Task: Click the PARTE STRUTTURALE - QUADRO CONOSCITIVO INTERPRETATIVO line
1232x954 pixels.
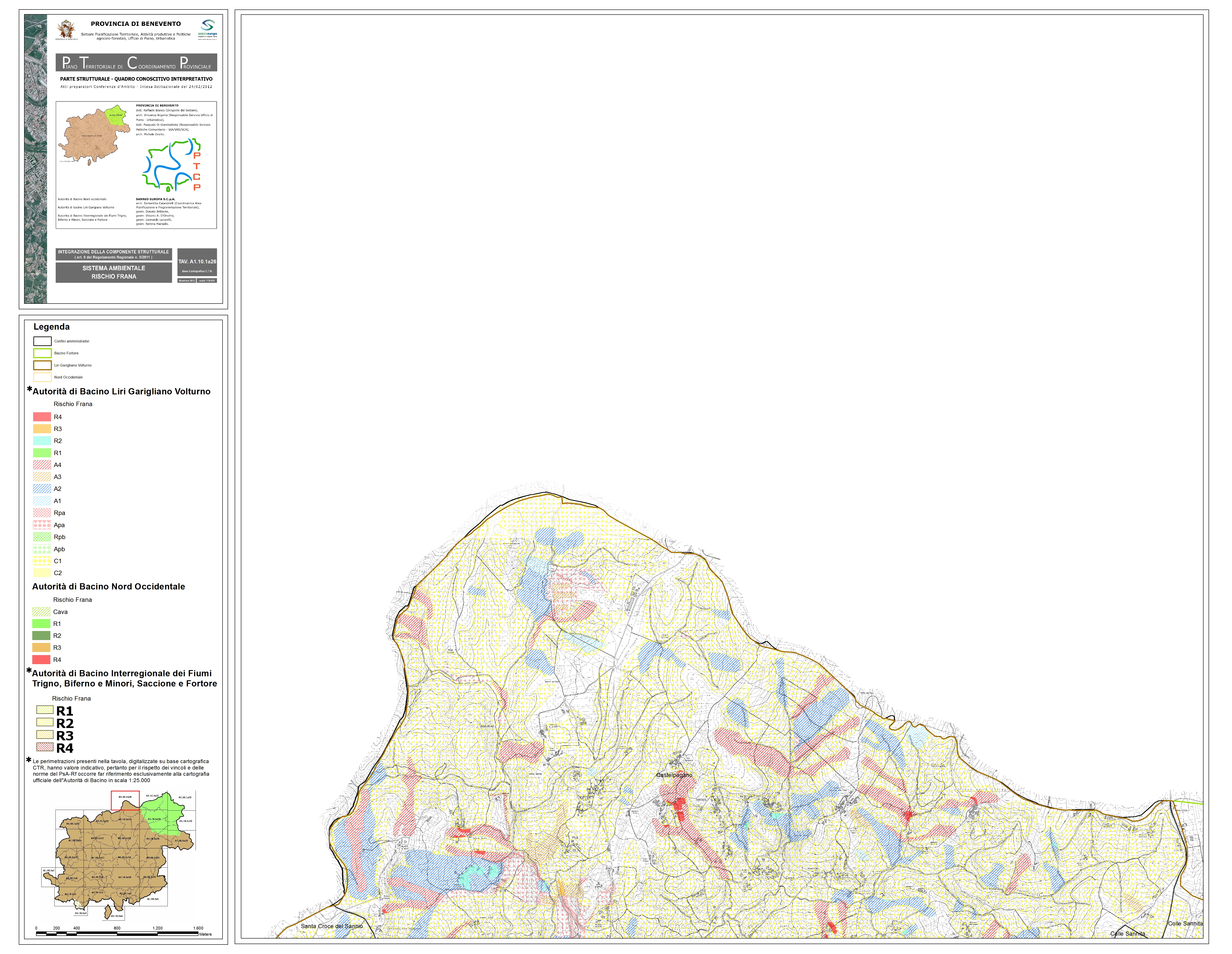Action: (137, 79)
